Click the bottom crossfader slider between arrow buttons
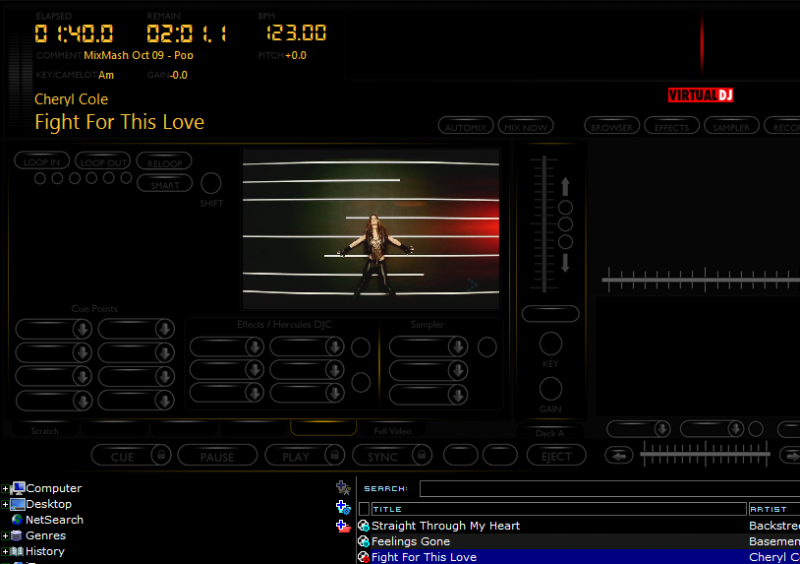Image resolution: width=800 pixels, height=564 pixels. [705, 454]
